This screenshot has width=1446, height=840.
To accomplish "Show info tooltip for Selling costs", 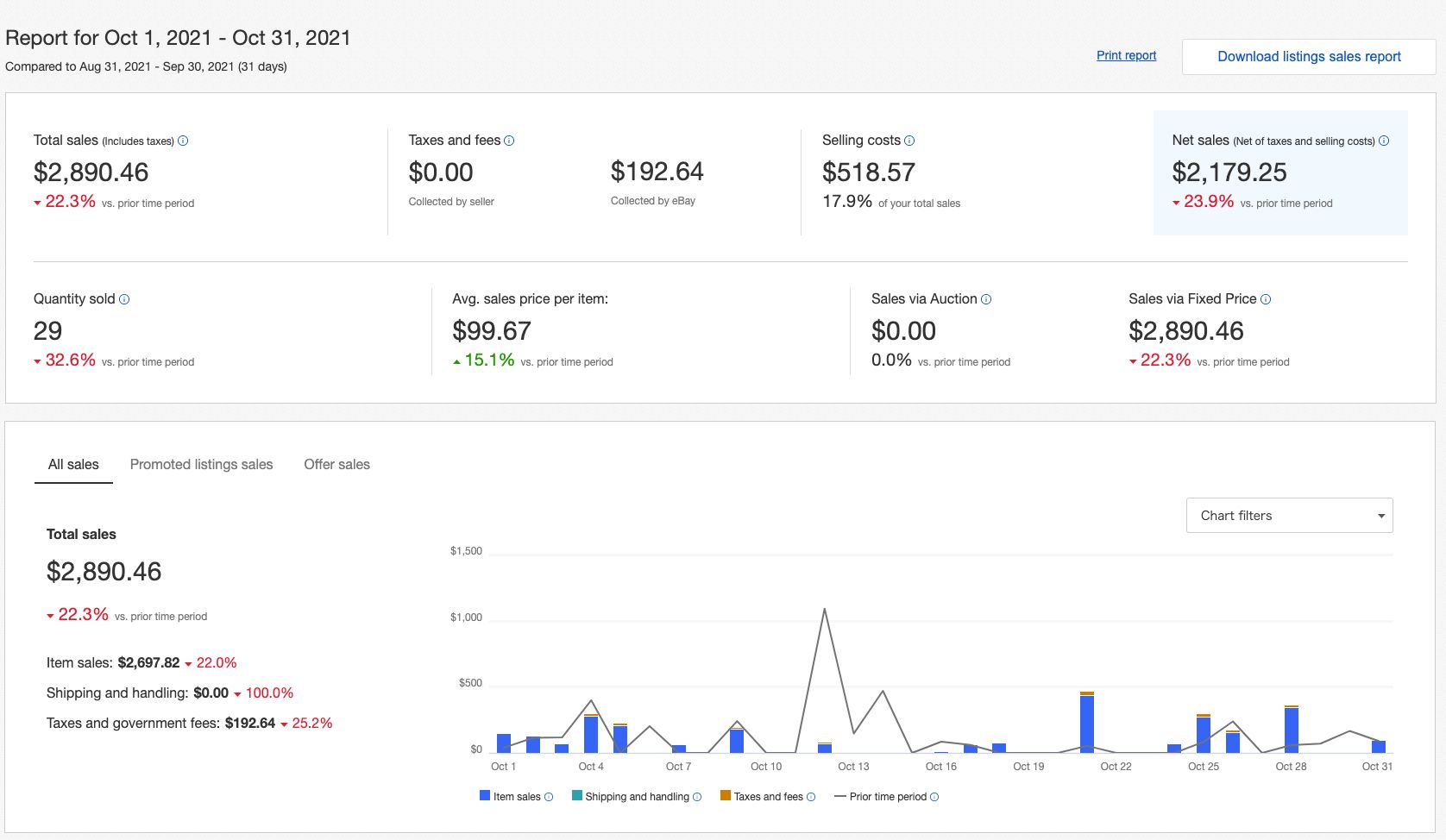I will pos(909,141).
